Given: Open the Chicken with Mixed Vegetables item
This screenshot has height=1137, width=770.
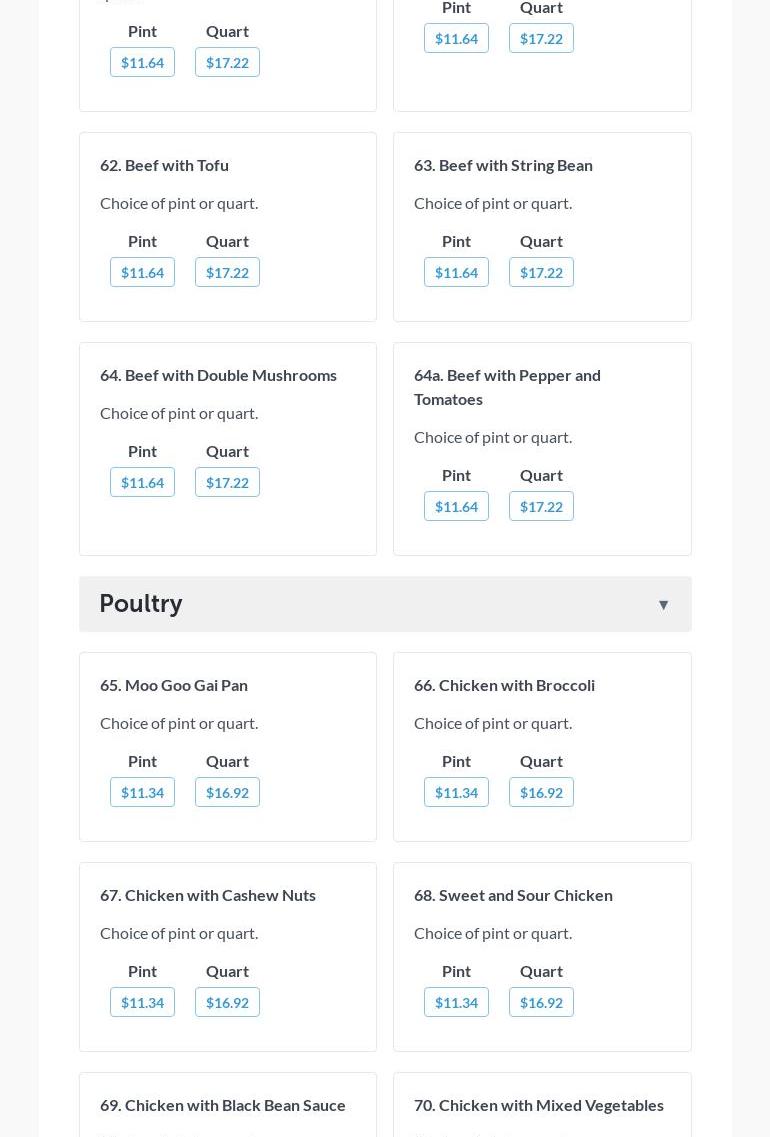Looking at the screenshot, I should [x=539, y=1105].
